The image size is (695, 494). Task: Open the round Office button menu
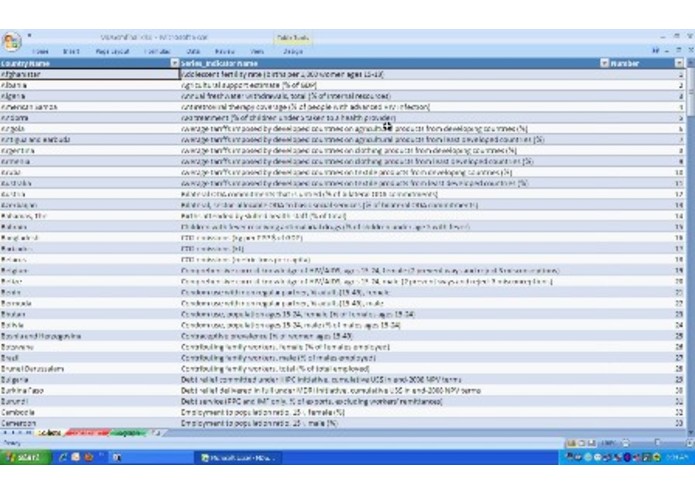[x=12, y=42]
